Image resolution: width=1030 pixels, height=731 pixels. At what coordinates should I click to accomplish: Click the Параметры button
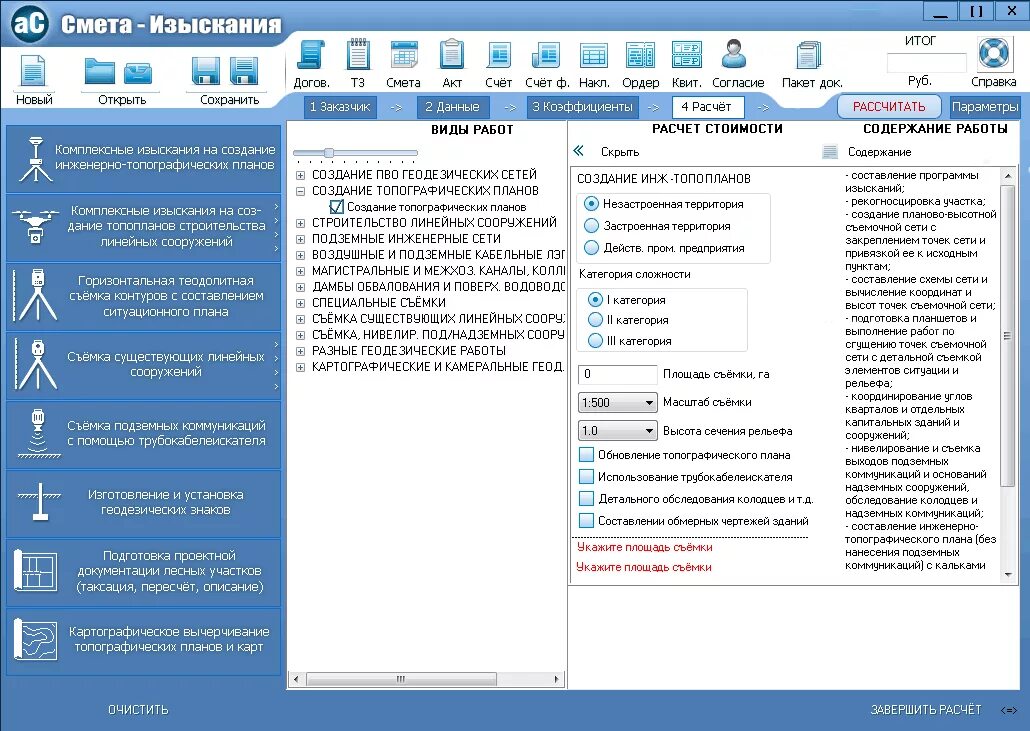[984, 106]
